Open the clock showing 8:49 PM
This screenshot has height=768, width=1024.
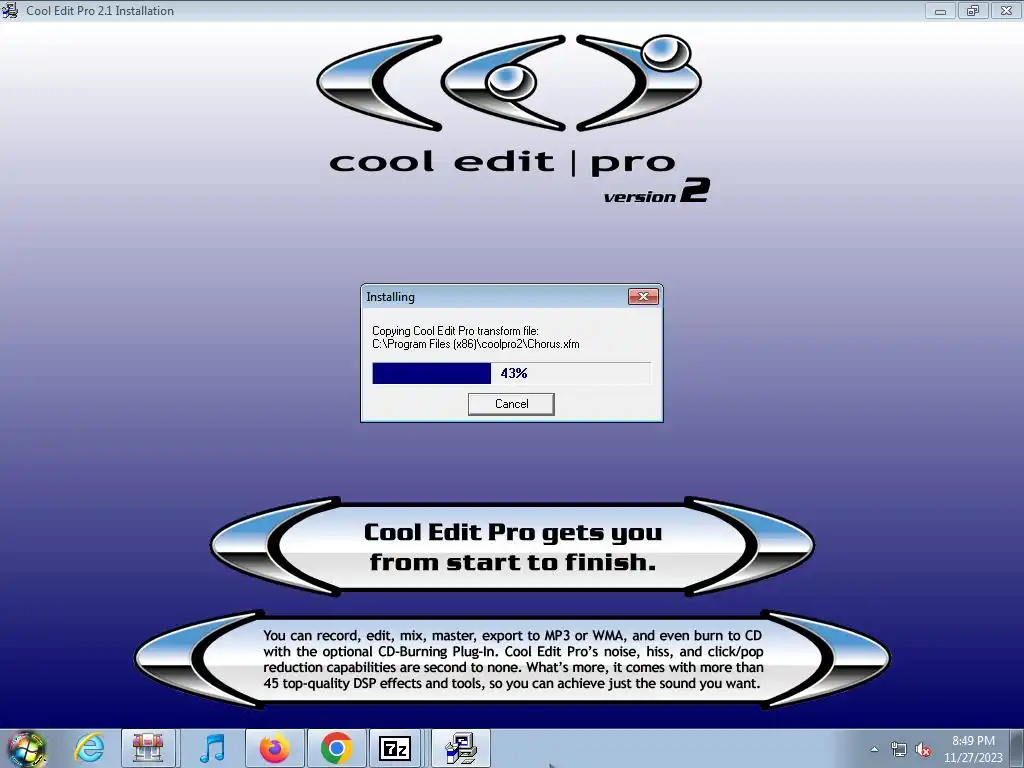point(973,749)
